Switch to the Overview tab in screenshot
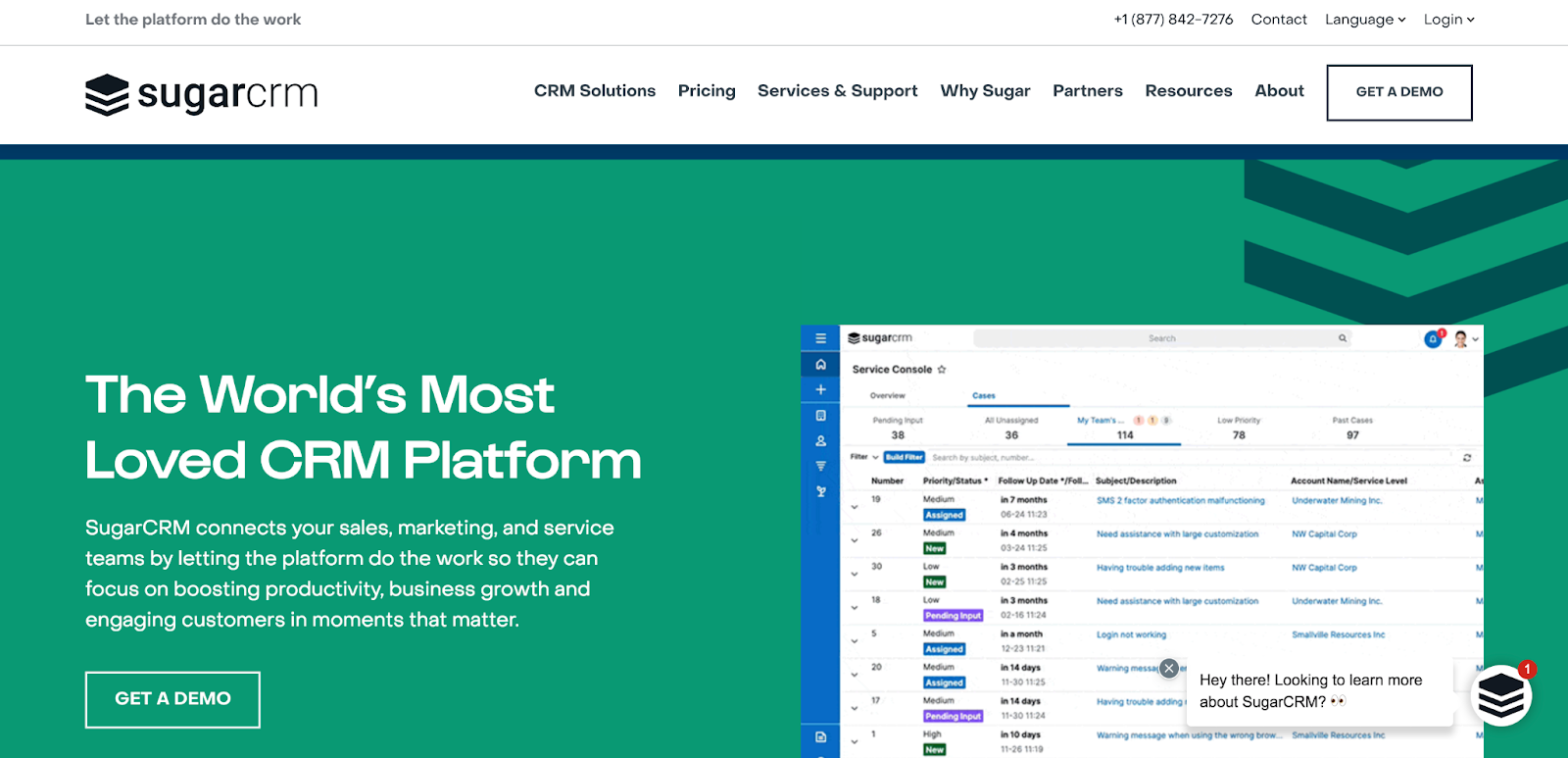 (888, 395)
